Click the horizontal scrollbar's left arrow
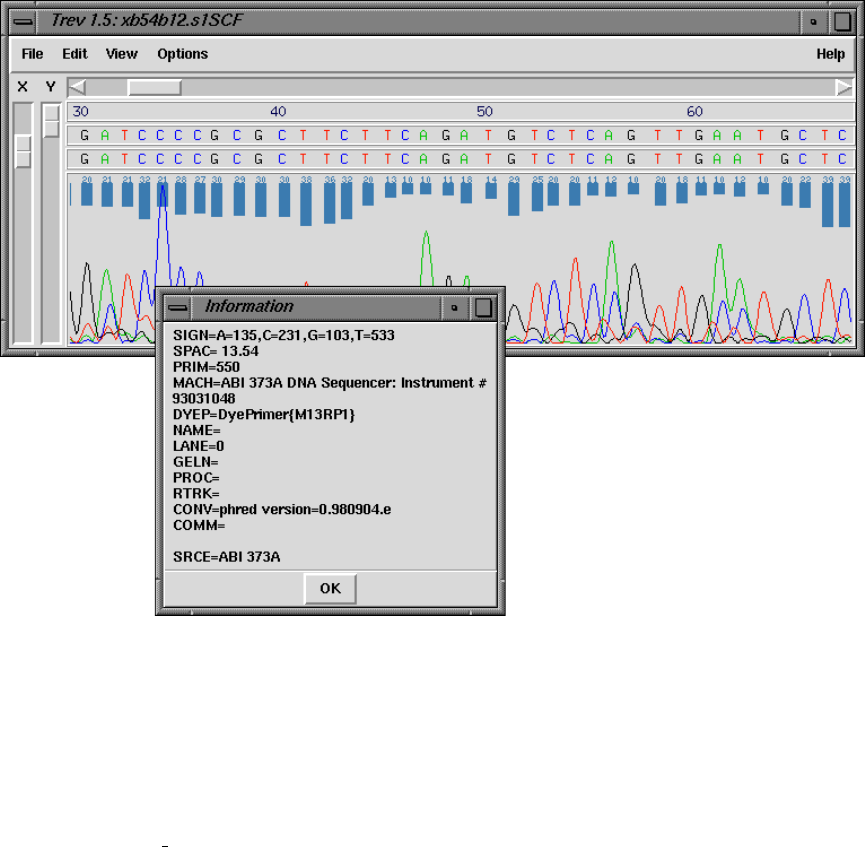 point(77,87)
